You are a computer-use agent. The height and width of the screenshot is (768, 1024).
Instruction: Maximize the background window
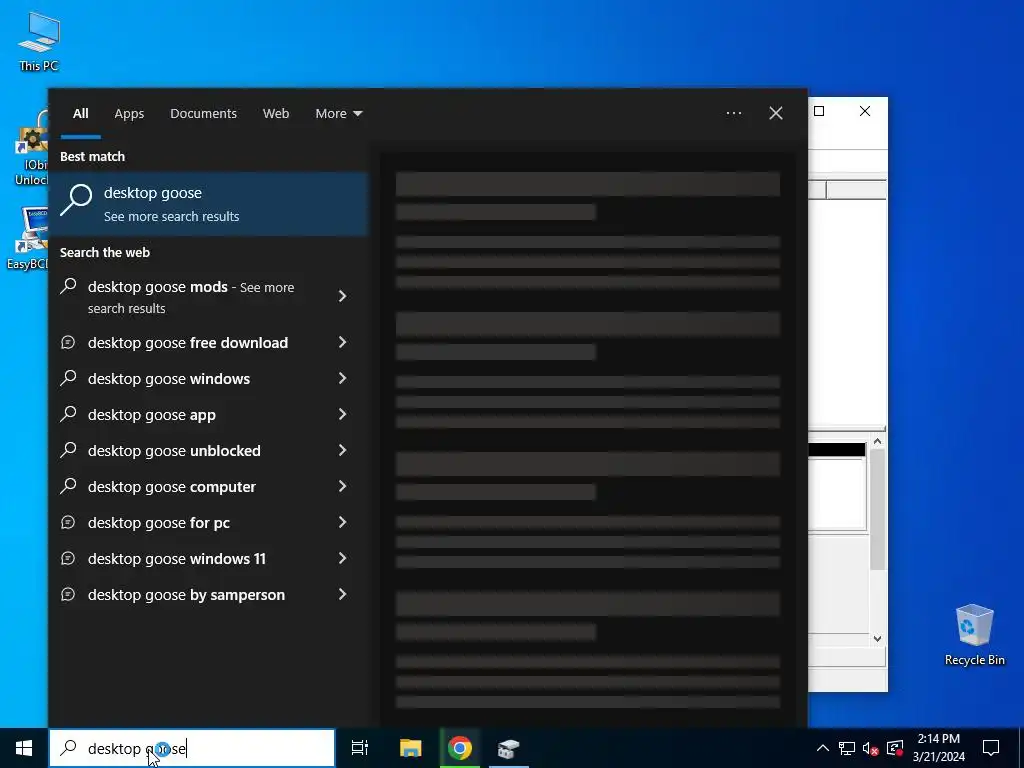pos(819,111)
